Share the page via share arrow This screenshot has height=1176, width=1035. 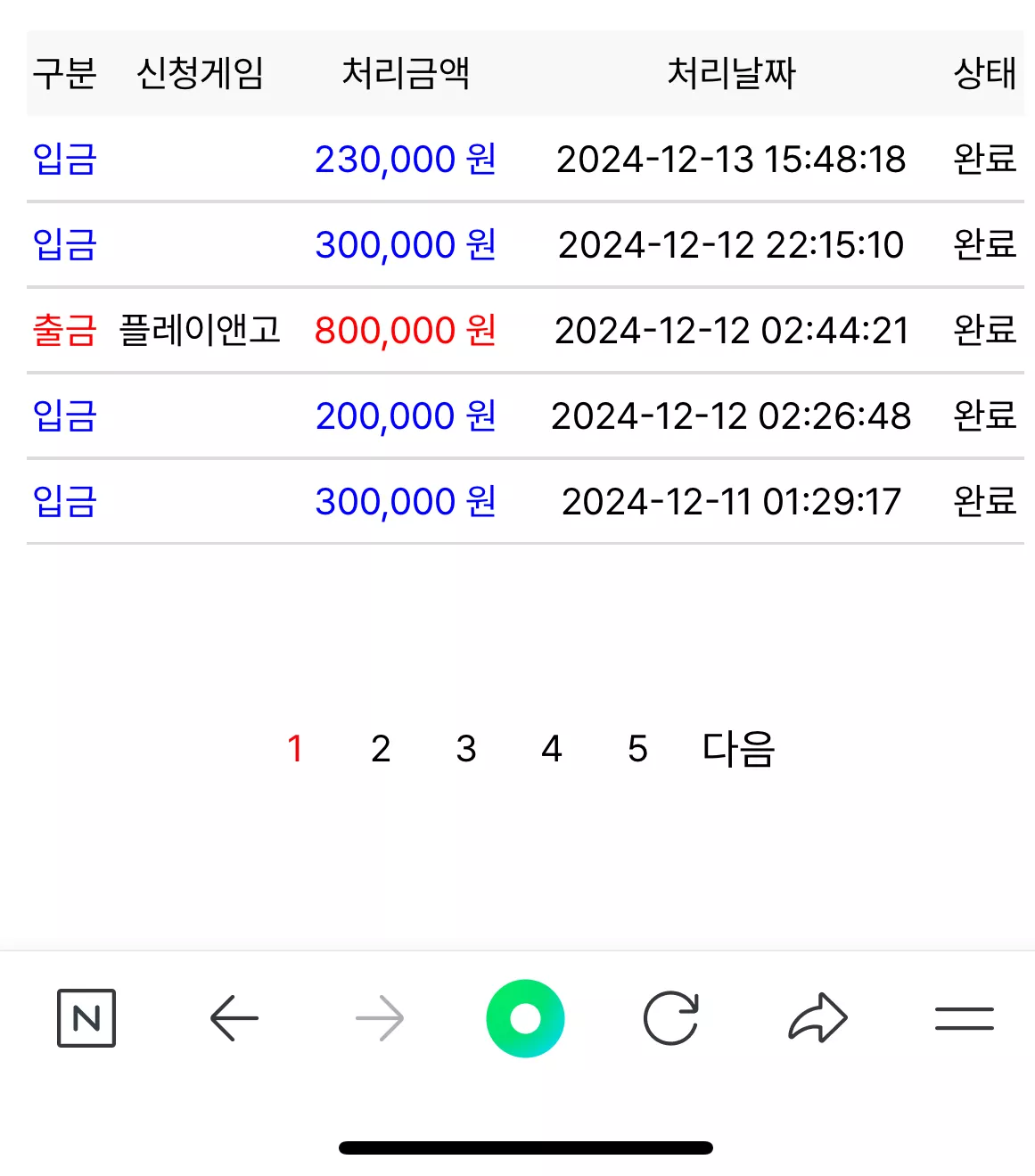[817, 1017]
